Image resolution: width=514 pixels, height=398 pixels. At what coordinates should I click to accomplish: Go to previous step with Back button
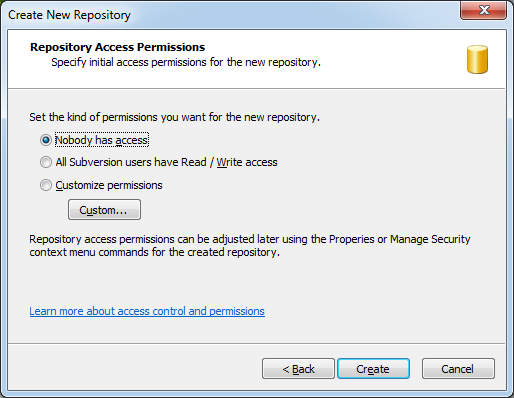(298, 369)
